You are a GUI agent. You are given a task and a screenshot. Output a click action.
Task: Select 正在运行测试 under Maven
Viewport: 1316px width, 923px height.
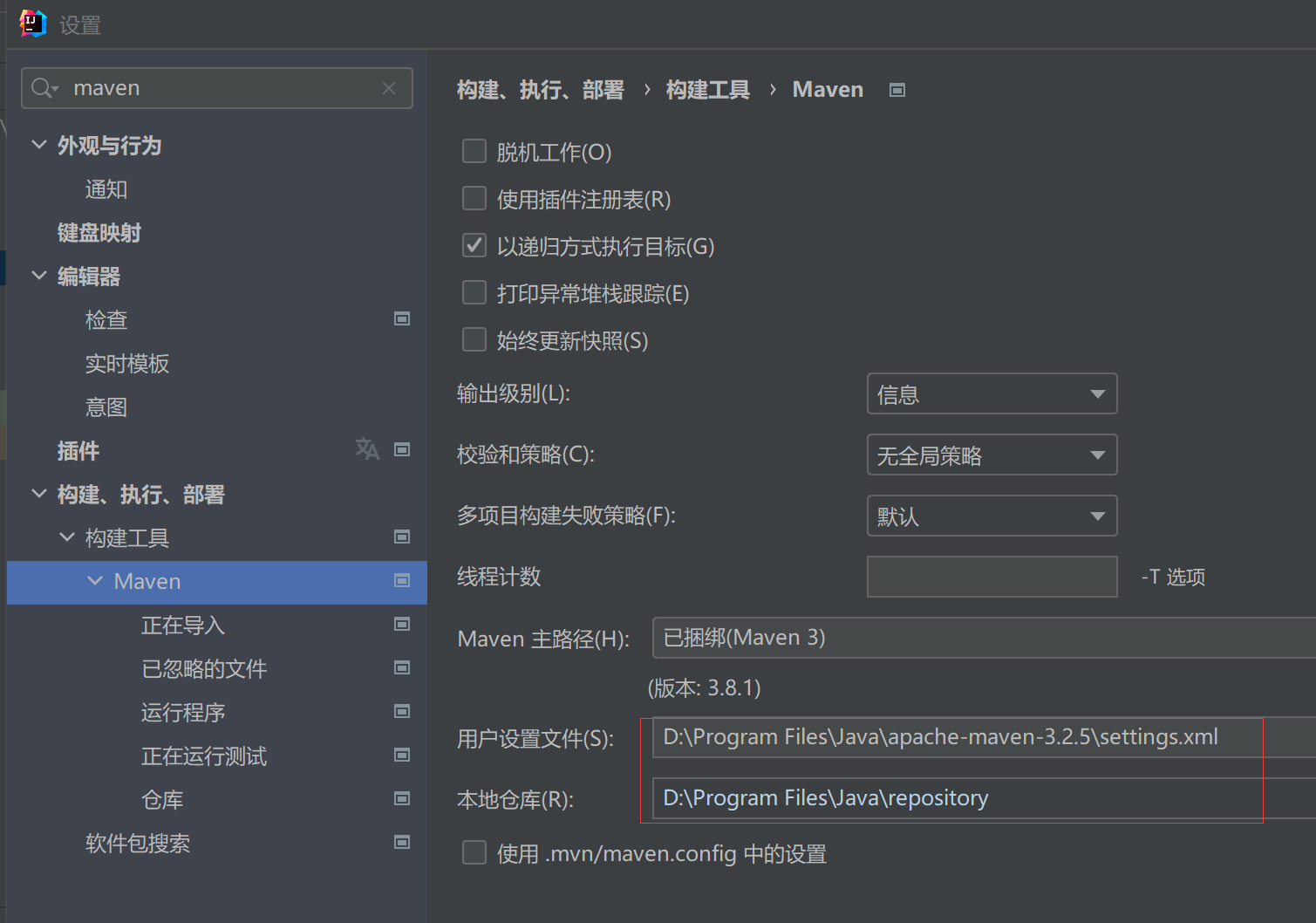tap(204, 756)
